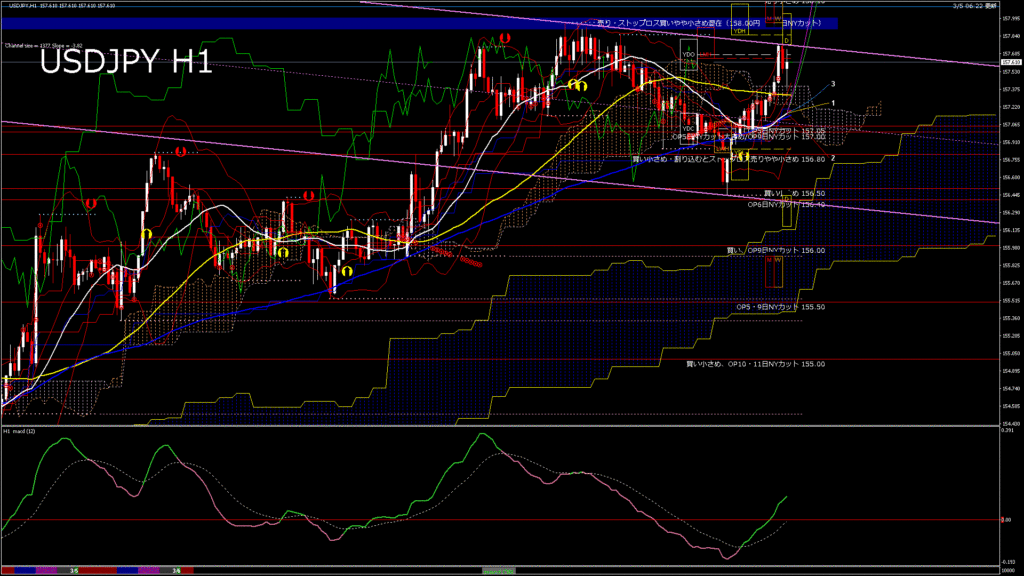The image size is (1024, 576).
Task: Click the leftmost red down-arrow signal marker
Action: [90, 203]
